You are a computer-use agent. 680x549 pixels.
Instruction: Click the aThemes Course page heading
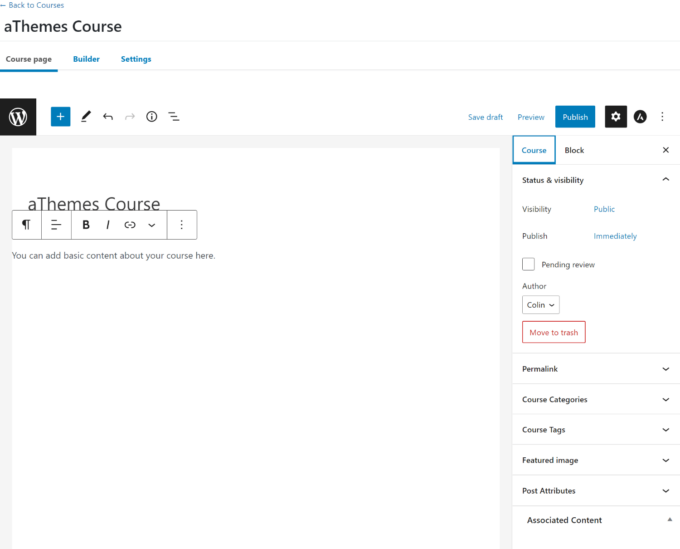(x=63, y=26)
